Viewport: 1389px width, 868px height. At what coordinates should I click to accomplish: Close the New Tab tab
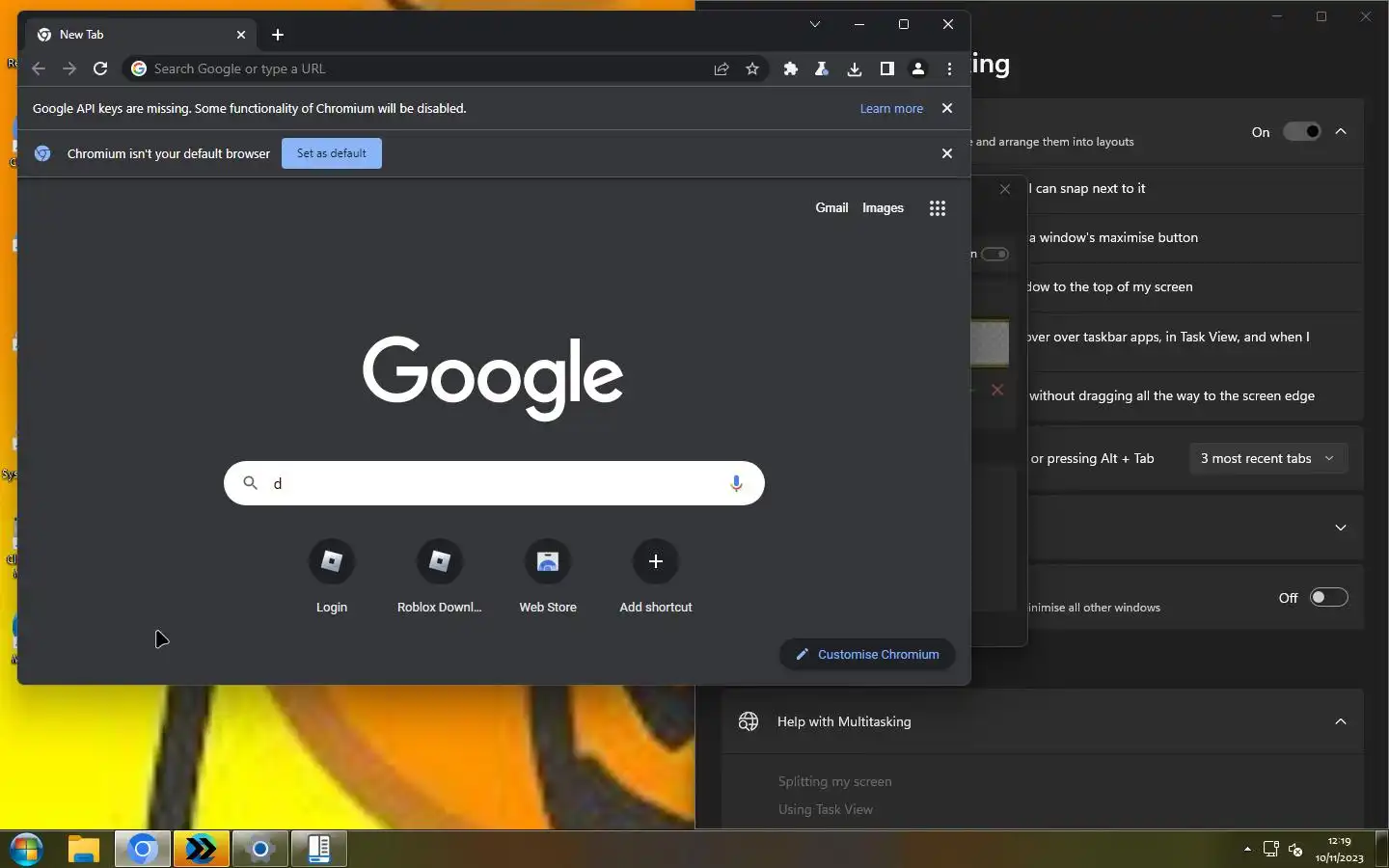[241, 35]
